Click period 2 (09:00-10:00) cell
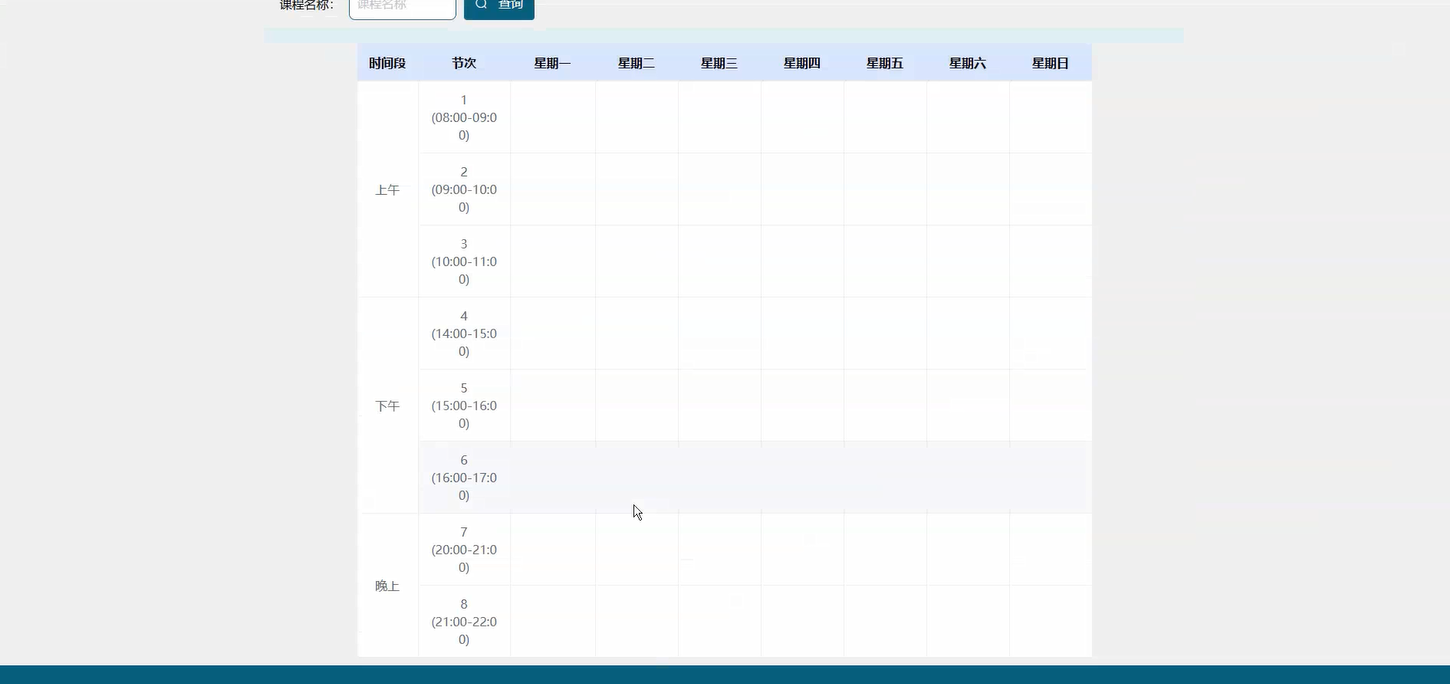The width and height of the screenshot is (1450, 684). pyautogui.click(x=464, y=190)
